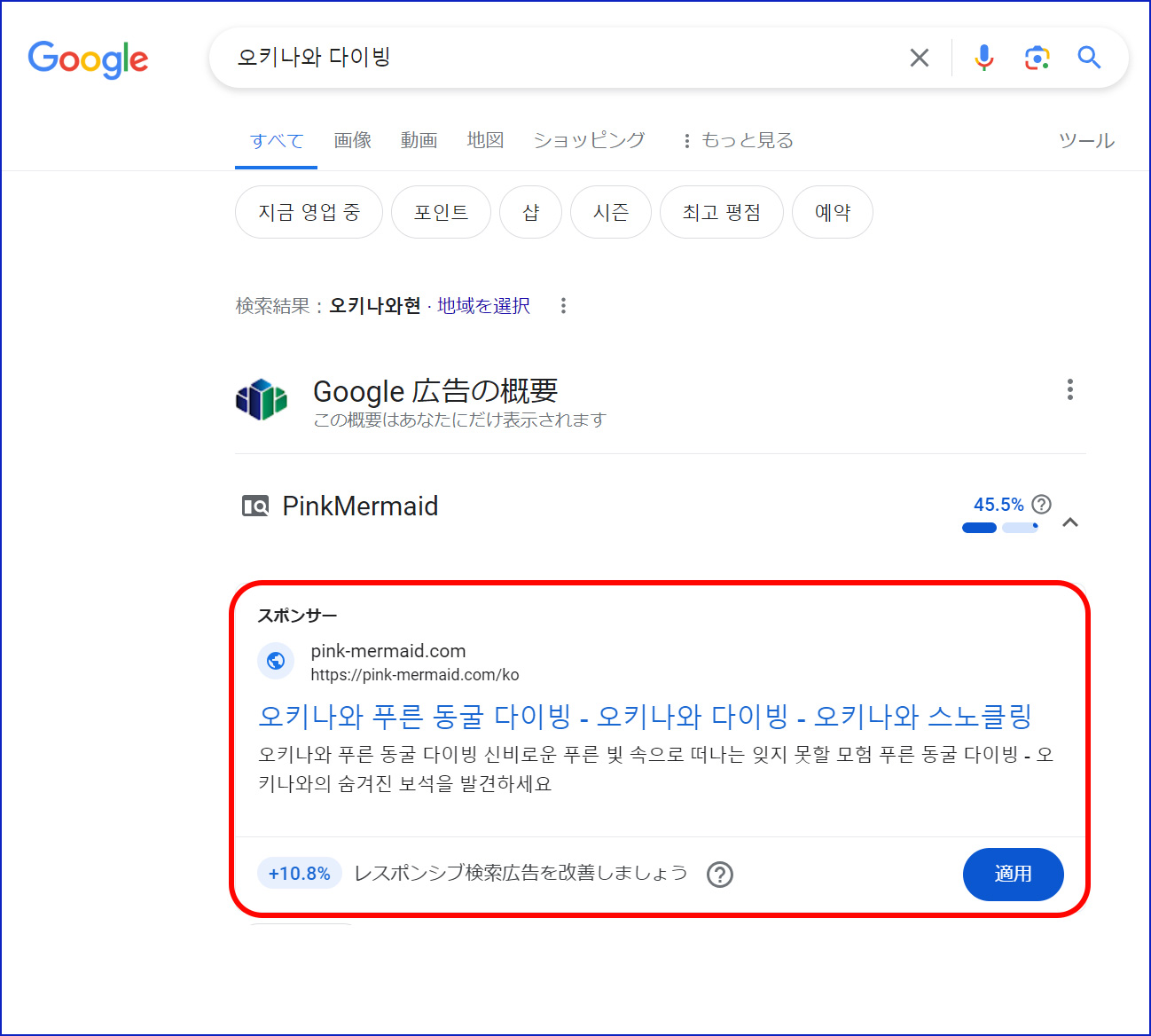Viewport: 1151px width, 1036px height.
Task: Collapse the PinkMermaid ad section
Action: (1070, 522)
